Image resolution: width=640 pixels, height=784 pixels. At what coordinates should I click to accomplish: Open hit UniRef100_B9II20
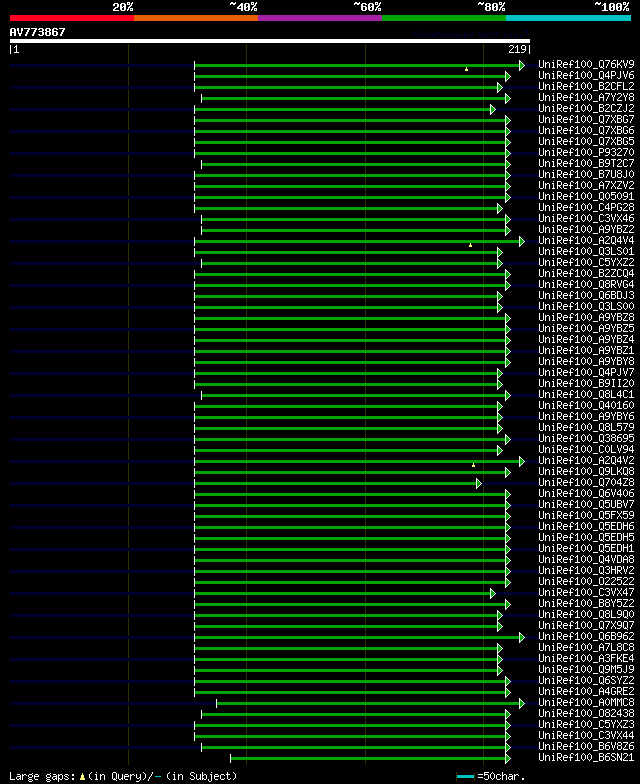pyautogui.click(x=586, y=384)
